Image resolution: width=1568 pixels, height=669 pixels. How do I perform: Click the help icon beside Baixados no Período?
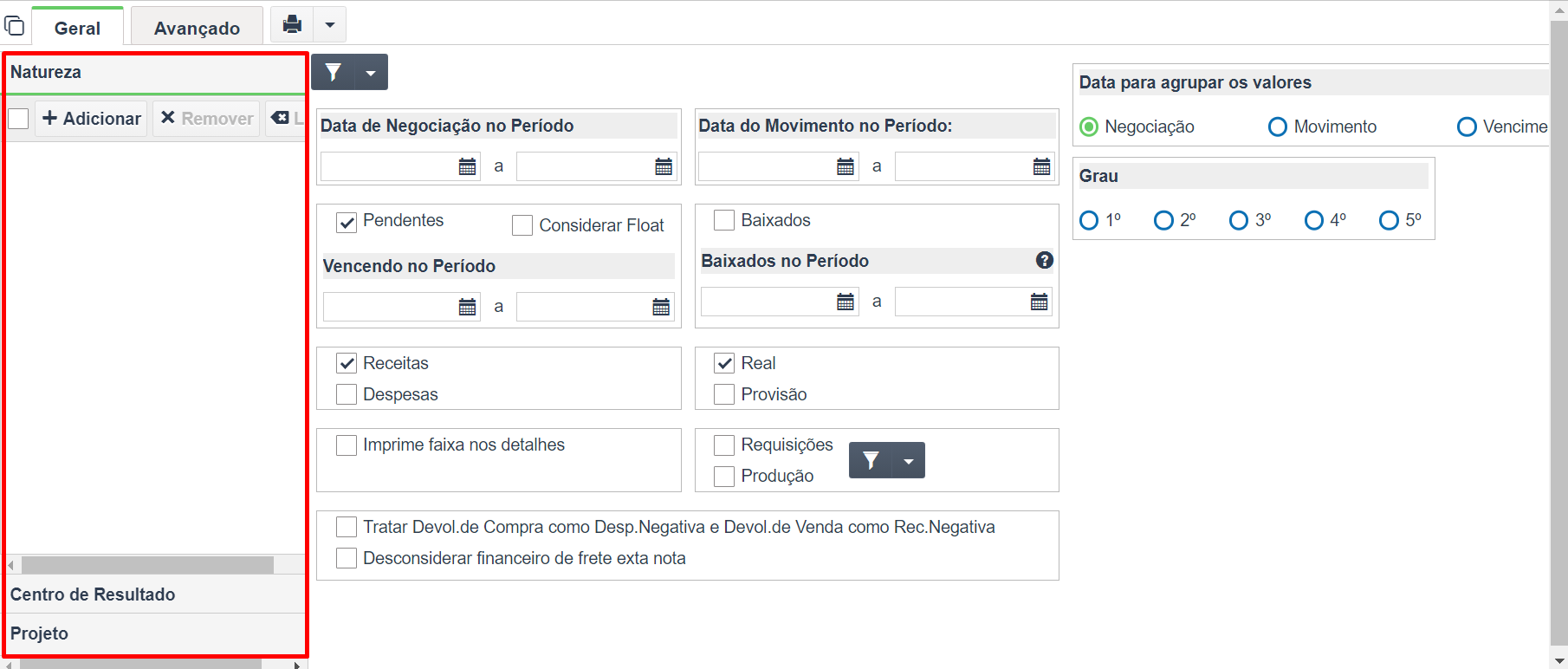click(1045, 260)
